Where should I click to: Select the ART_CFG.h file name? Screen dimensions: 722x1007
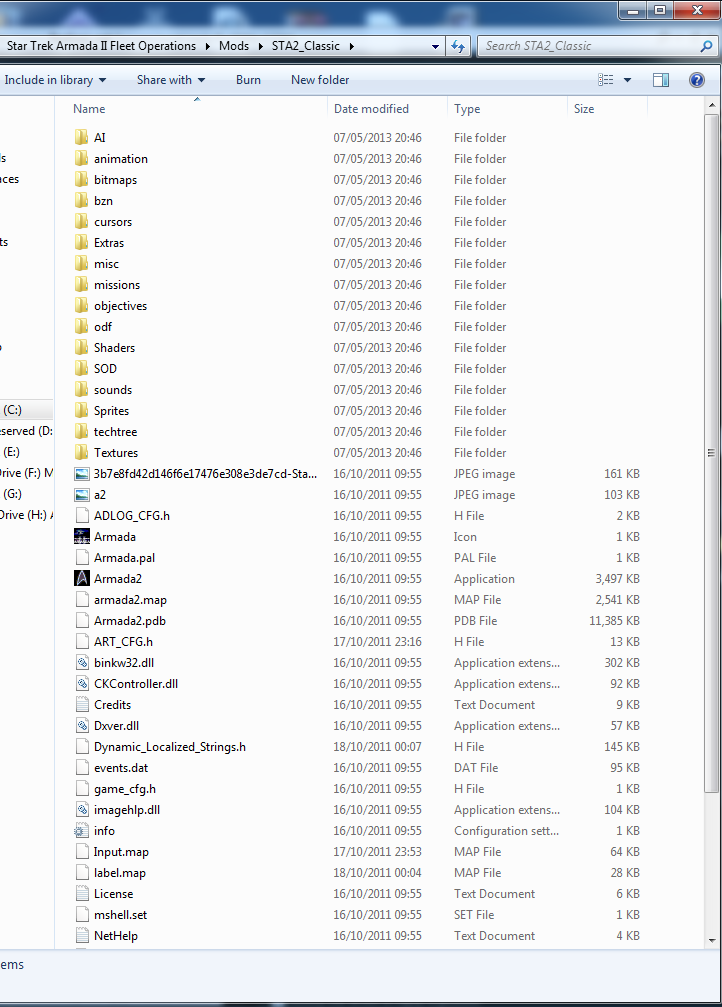pos(123,642)
